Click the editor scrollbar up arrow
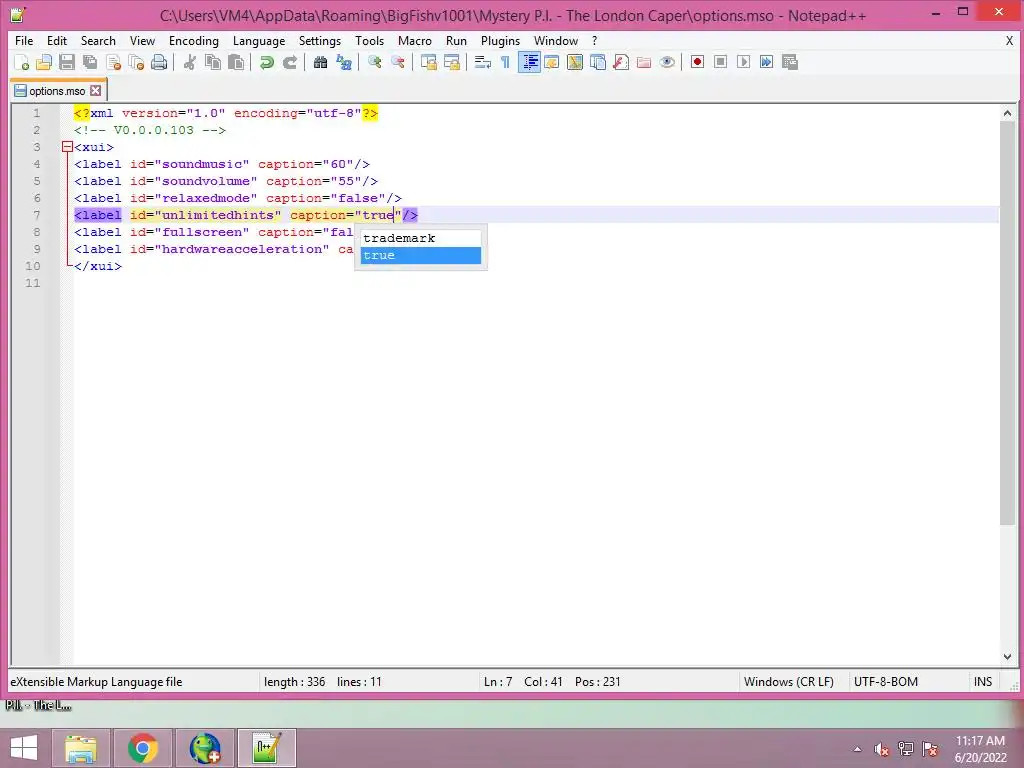Screen dimensions: 1024x768 (x=1007, y=113)
